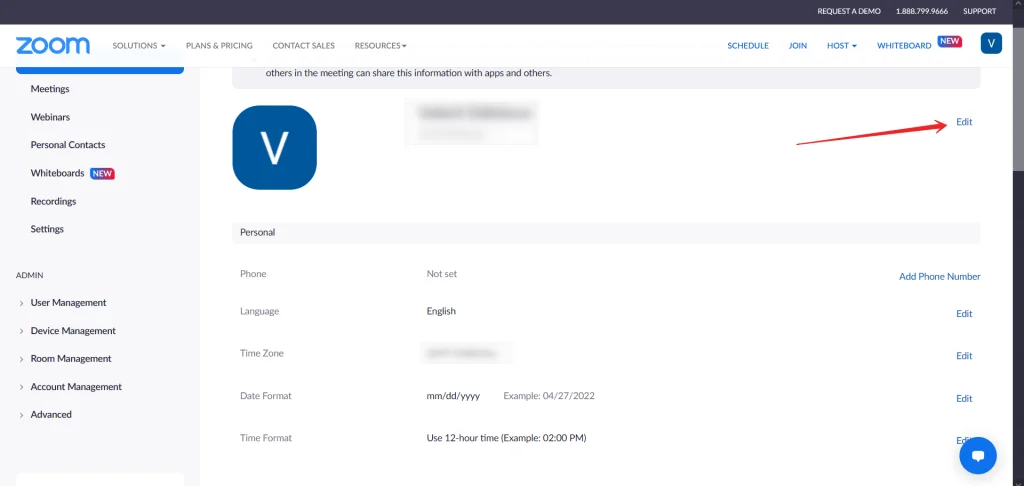The height and width of the screenshot is (486, 1024).
Task: Click the 1.888.799.9666 phone number
Action: [x=922, y=12]
